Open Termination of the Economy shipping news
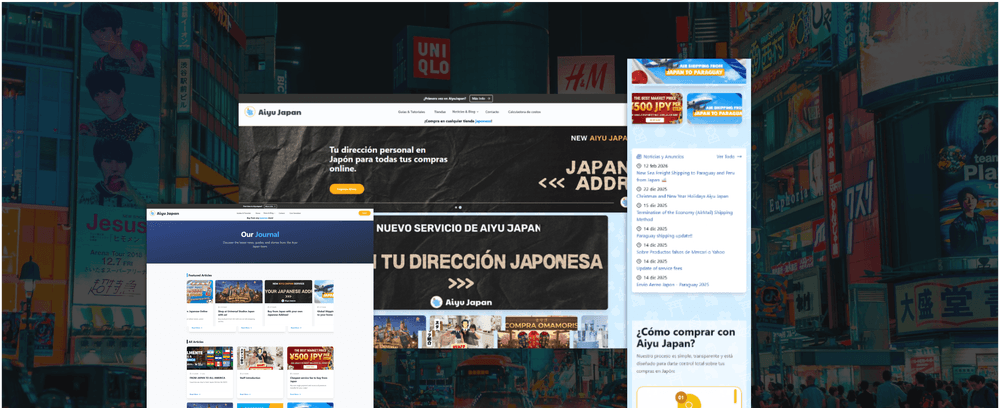The height and width of the screenshot is (408, 1000). pos(684,215)
